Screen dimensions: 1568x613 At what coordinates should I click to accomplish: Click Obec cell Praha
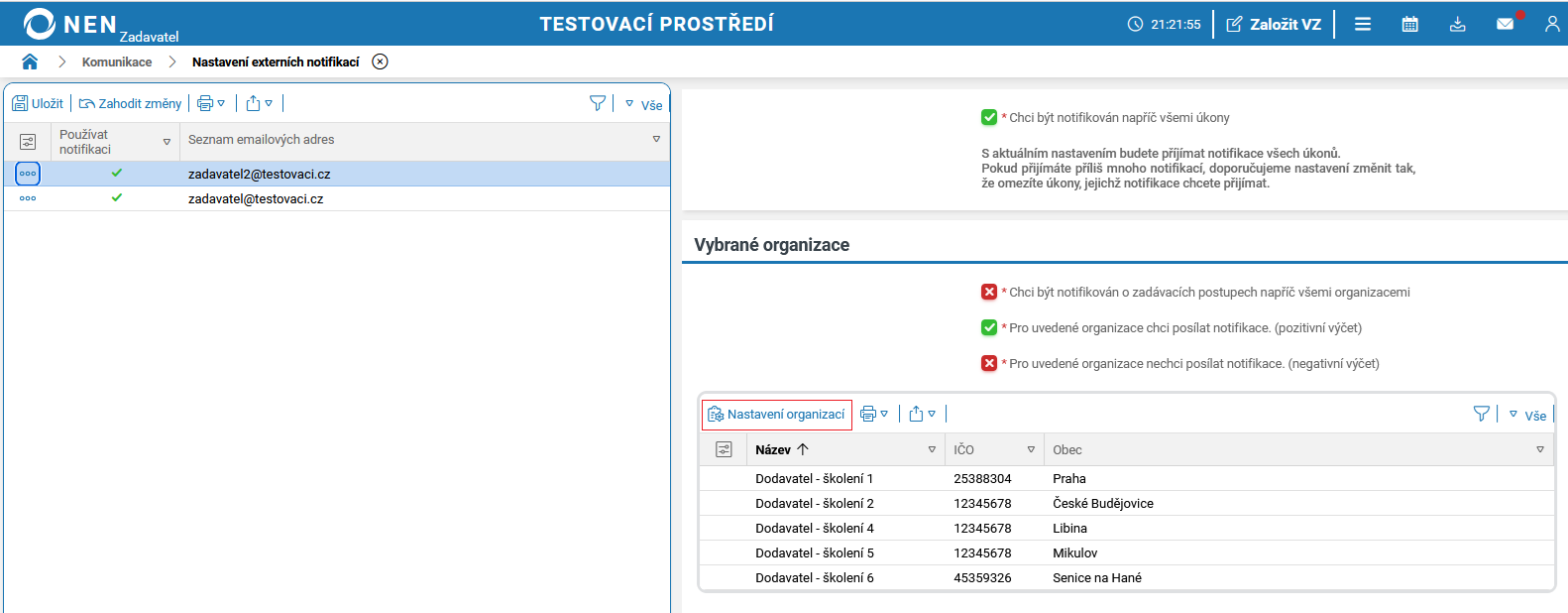pyautogui.click(x=1069, y=478)
